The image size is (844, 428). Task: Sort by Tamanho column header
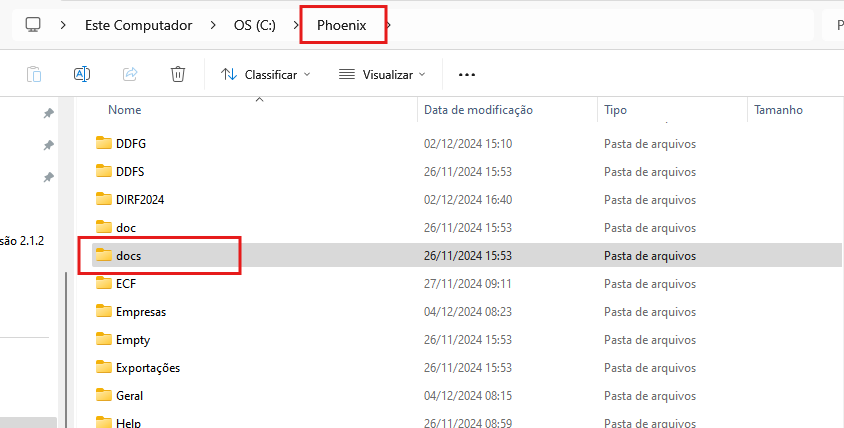(x=778, y=110)
